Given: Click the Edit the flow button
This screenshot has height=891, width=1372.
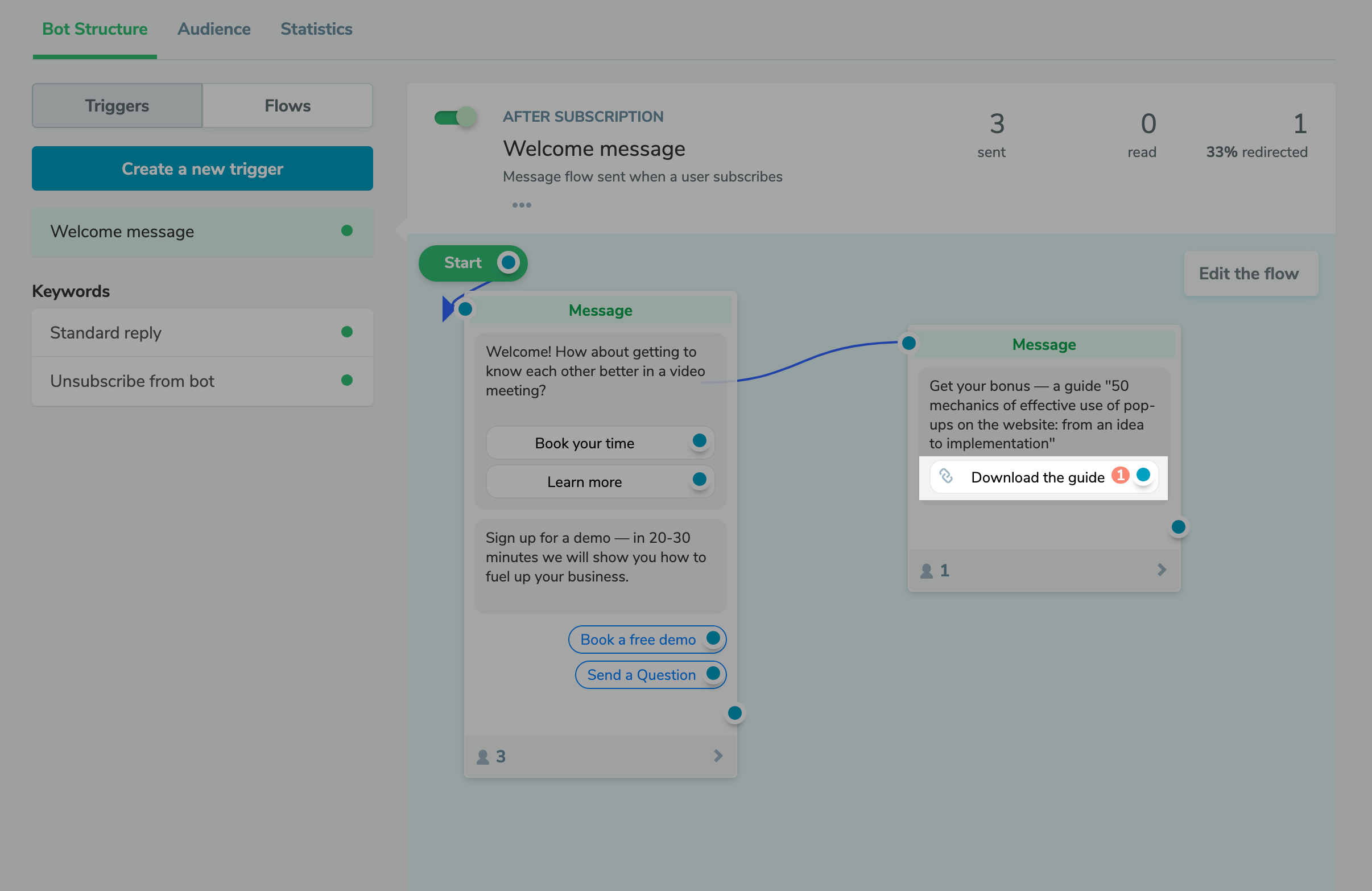Looking at the screenshot, I should (x=1250, y=273).
